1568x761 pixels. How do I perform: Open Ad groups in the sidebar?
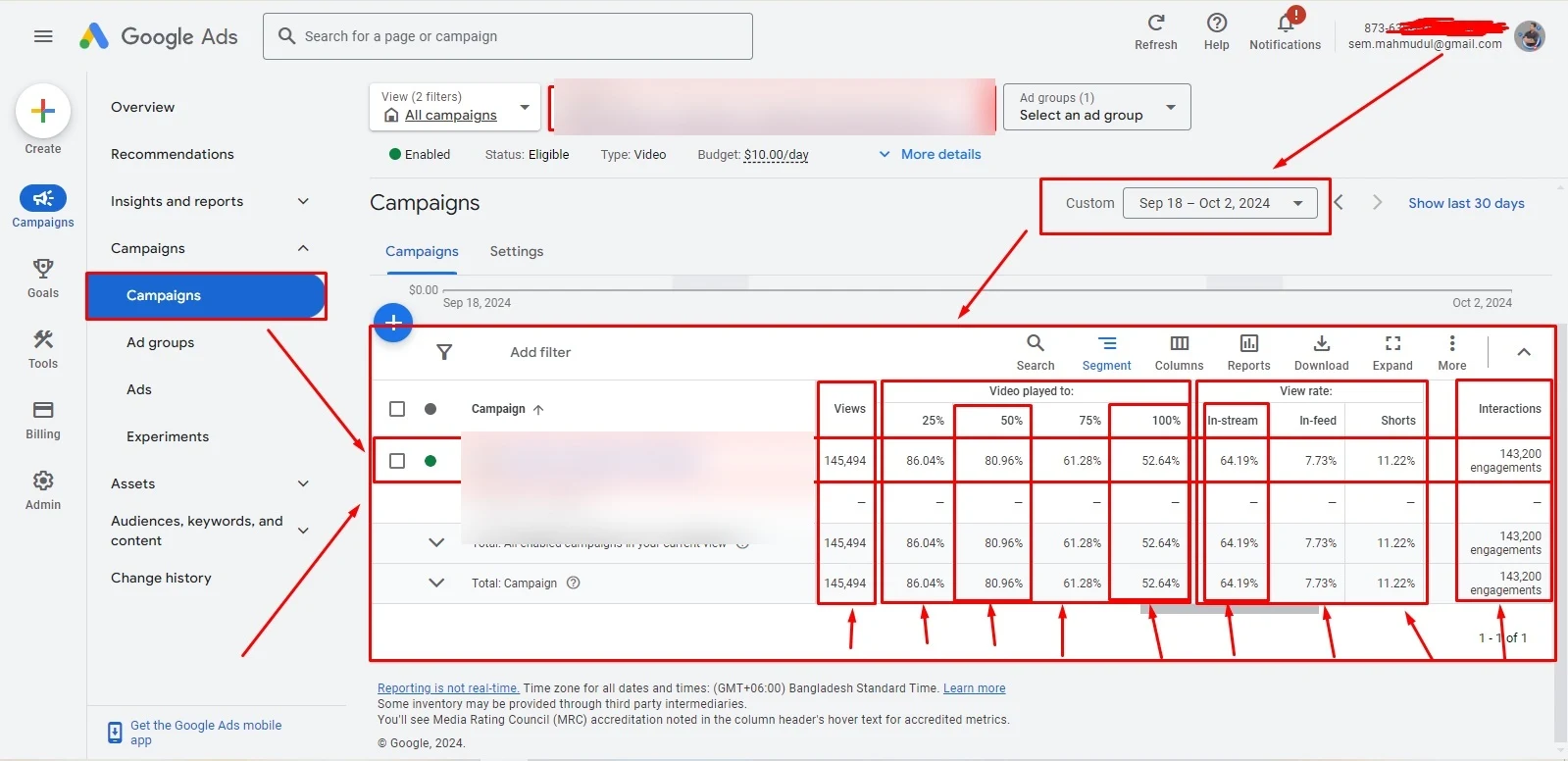point(161,342)
